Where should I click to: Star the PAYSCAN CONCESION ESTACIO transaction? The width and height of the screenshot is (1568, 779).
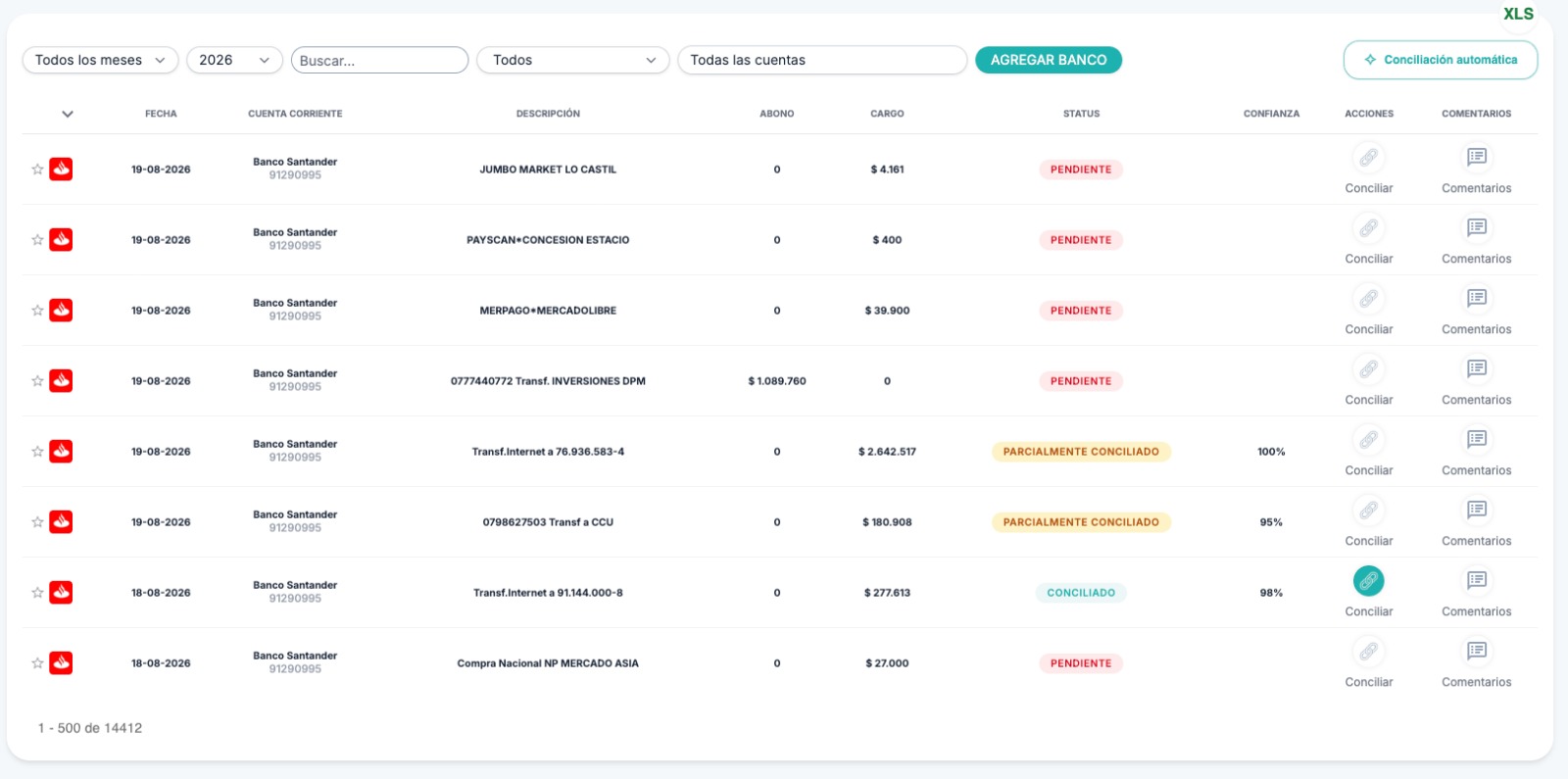pos(37,240)
